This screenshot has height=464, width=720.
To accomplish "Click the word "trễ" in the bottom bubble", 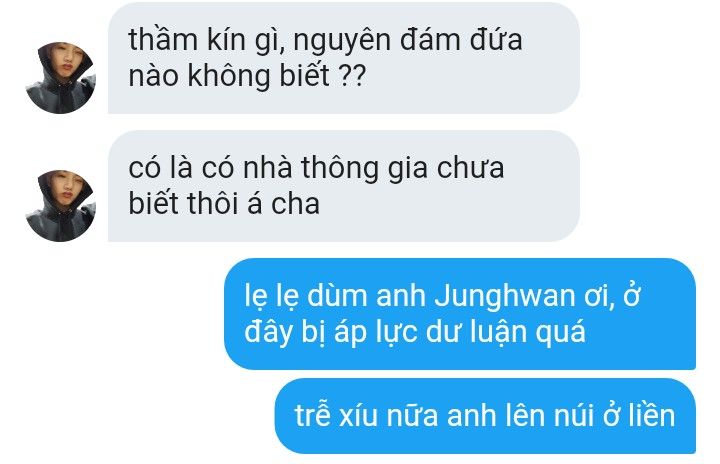I will [x=312, y=414].
